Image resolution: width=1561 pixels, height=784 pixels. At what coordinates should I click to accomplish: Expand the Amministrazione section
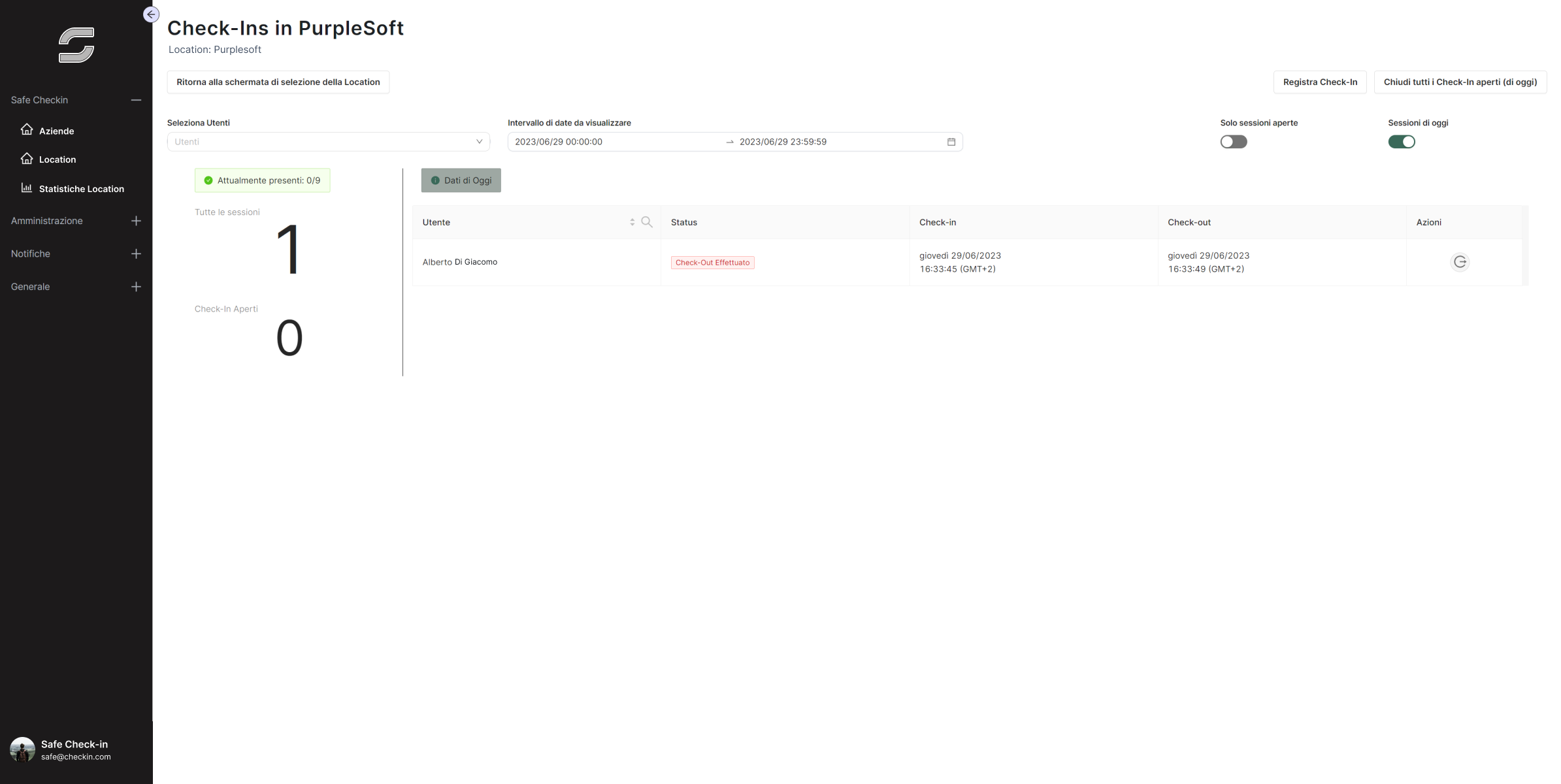click(136, 221)
